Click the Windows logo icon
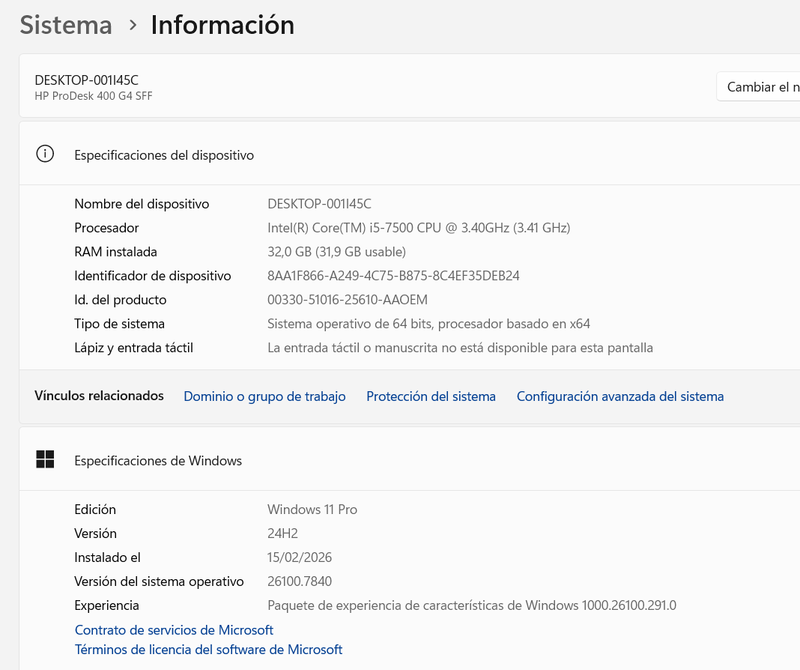The height and width of the screenshot is (670, 800). tap(45, 459)
